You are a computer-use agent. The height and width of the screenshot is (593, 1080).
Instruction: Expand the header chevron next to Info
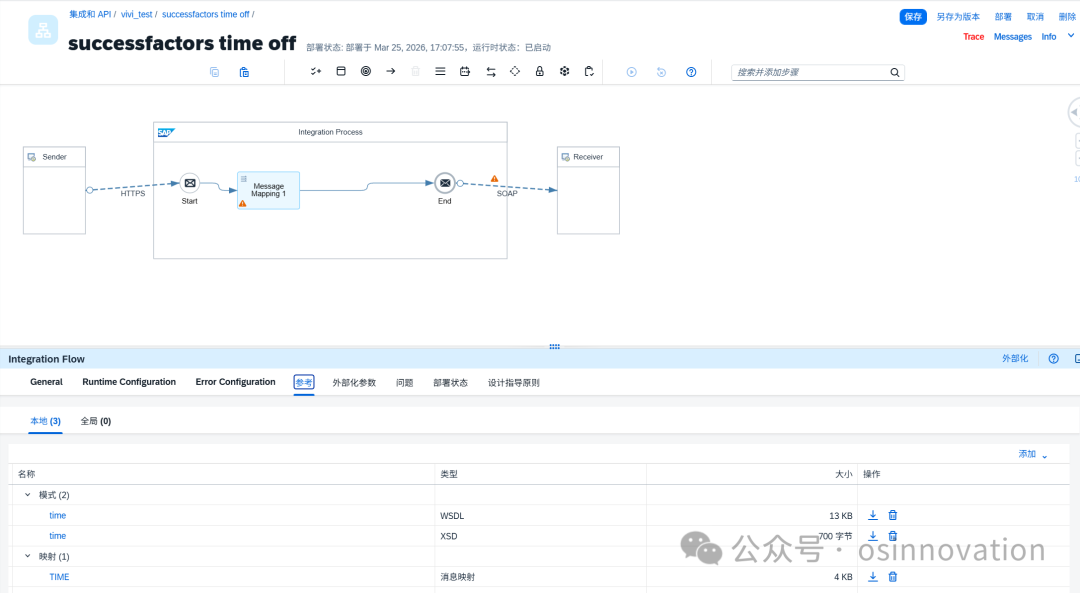[x=1070, y=36]
